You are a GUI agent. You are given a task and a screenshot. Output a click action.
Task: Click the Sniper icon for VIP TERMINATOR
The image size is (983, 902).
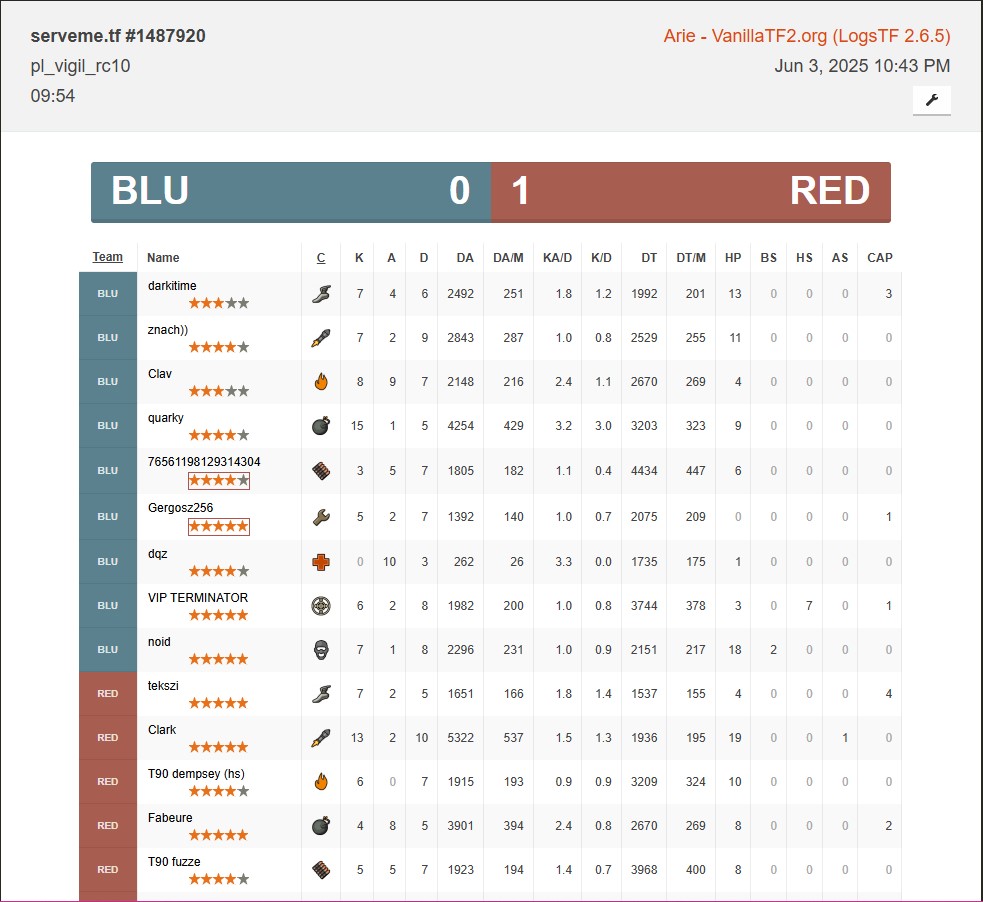pos(320,606)
